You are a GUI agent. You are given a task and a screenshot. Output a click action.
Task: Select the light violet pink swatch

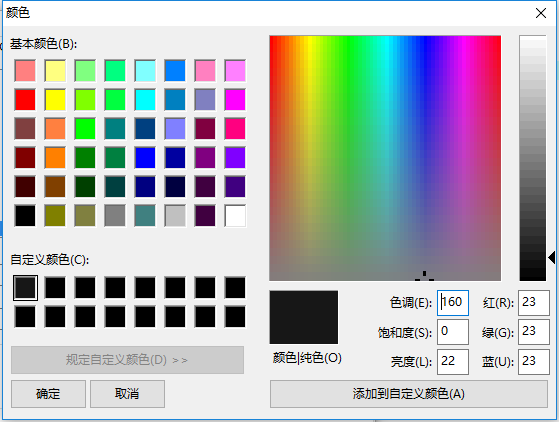pyautogui.click(x=235, y=71)
